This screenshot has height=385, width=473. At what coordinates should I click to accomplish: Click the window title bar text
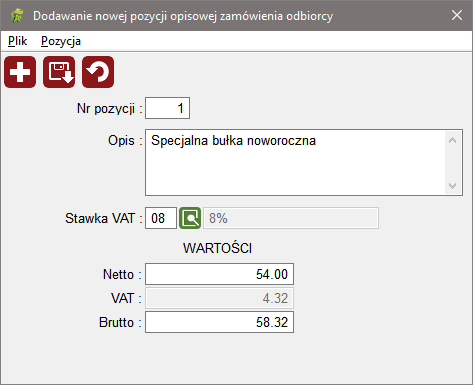tap(183, 16)
